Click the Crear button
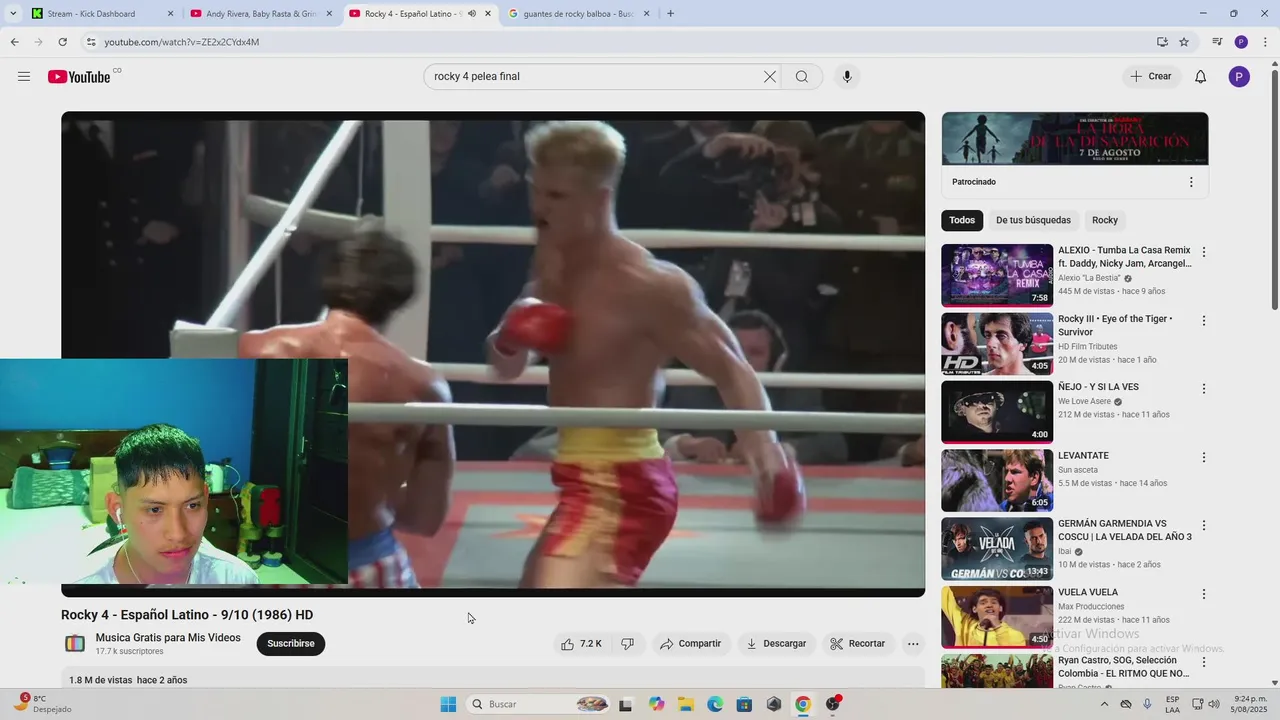The width and height of the screenshot is (1280, 720). [x=1151, y=77]
